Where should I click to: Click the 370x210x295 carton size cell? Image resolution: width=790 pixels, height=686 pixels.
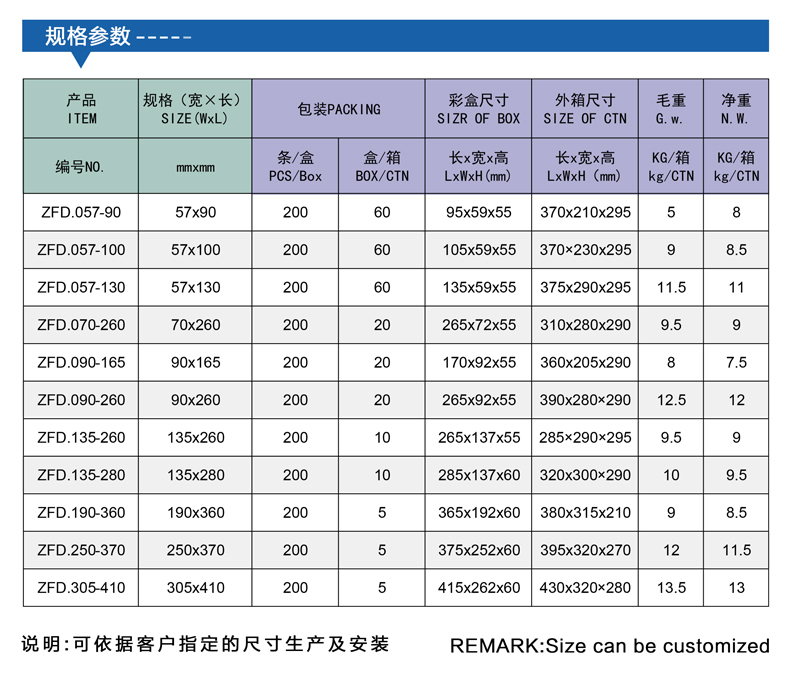(585, 213)
